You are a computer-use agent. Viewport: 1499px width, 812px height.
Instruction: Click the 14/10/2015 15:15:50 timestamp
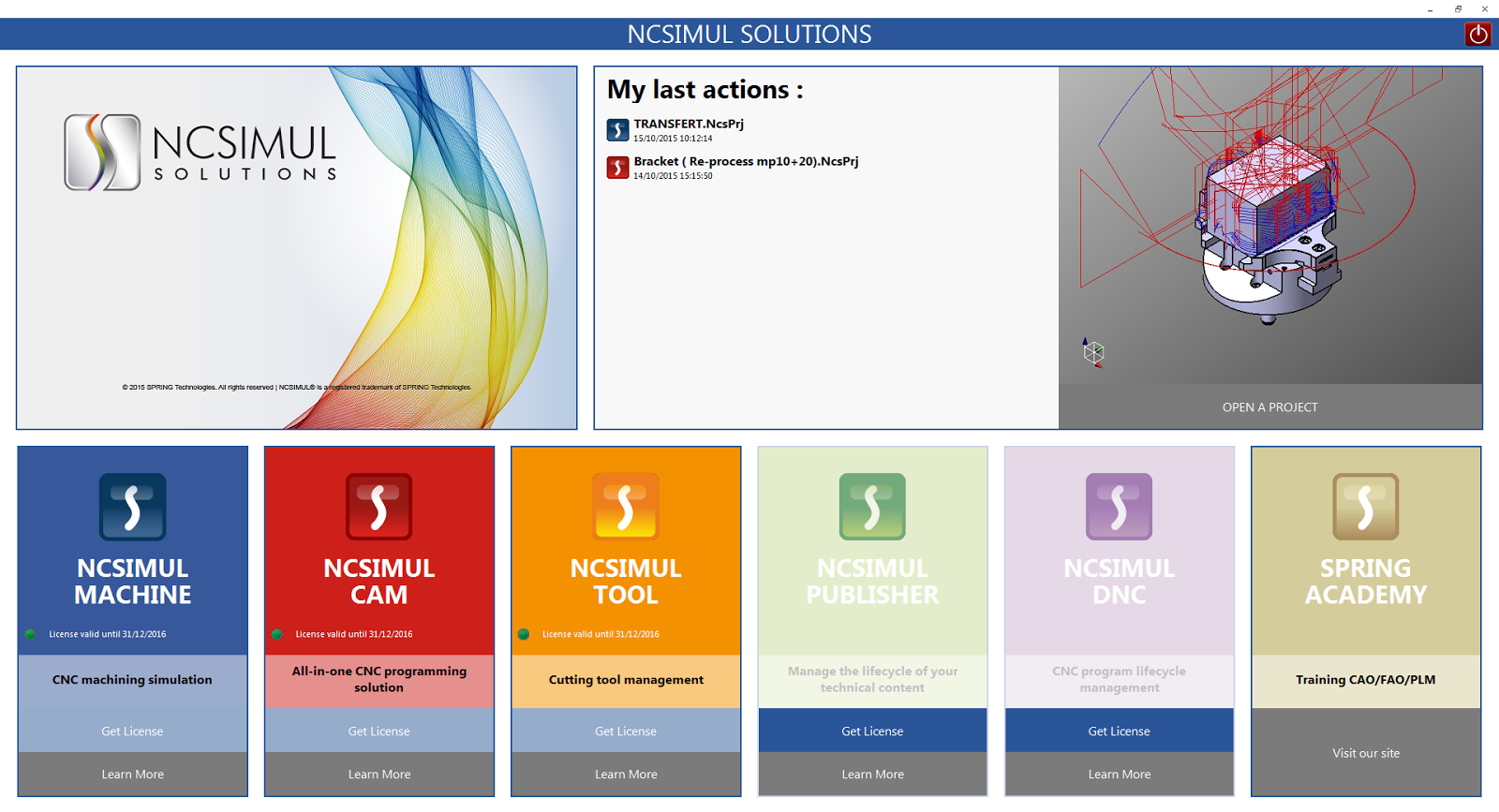[x=673, y=176]
